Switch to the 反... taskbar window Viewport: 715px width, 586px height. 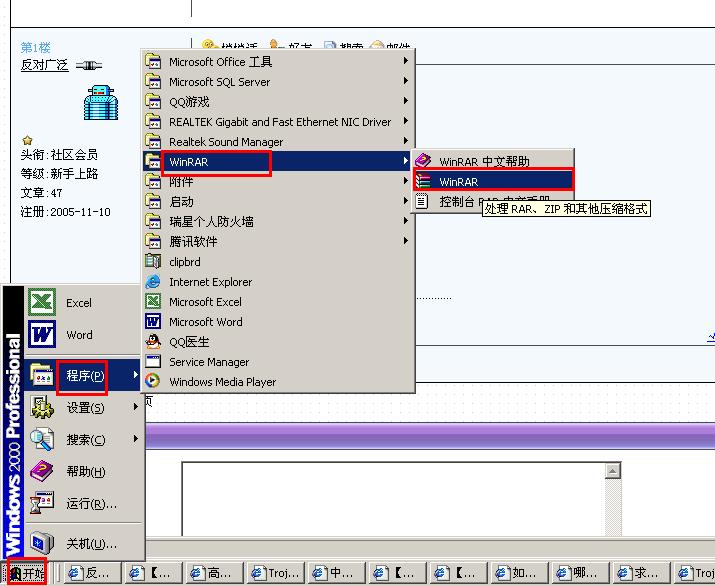(x=93, y=573)
